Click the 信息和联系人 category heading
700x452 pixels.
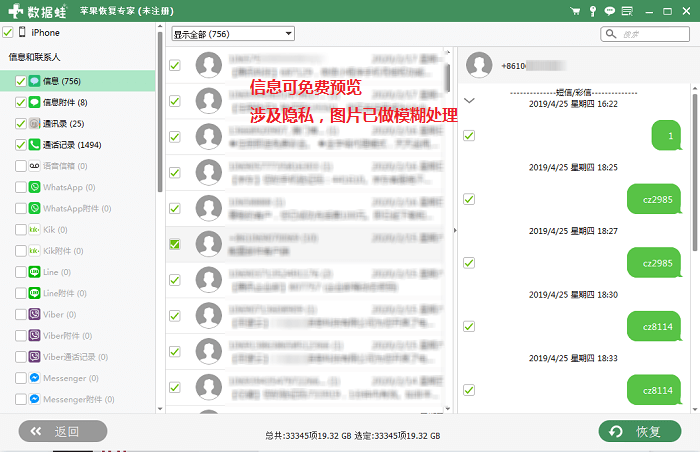pyautogui.click(x=34, y=57)
